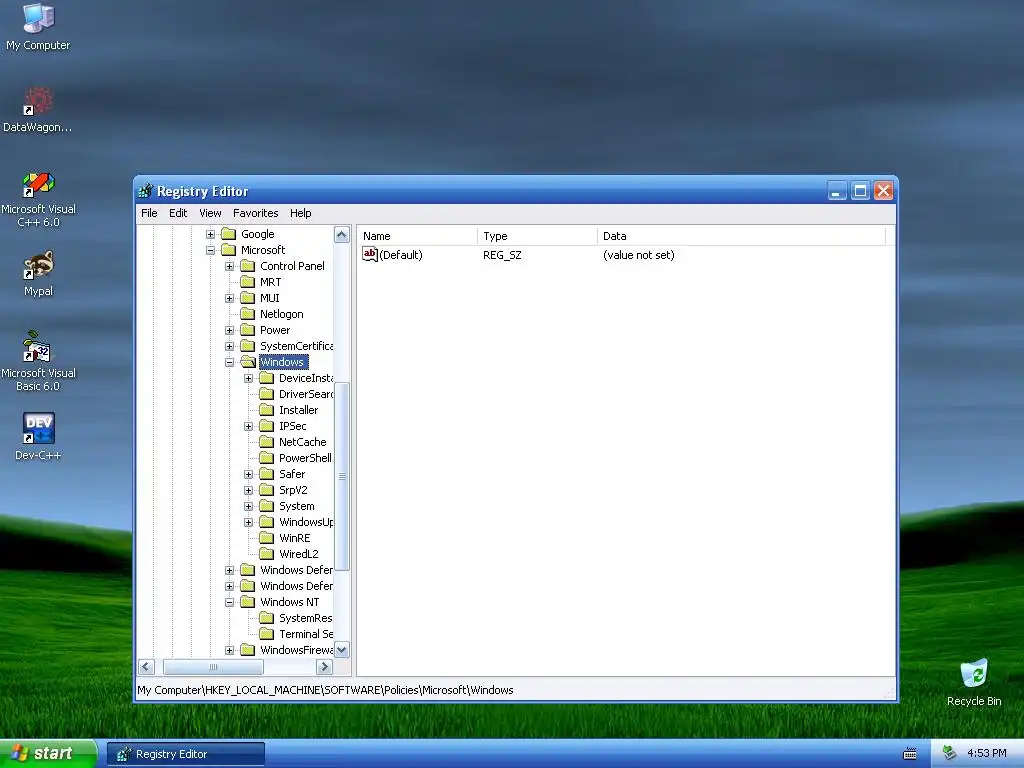
Task: Open the Edit menu
Action: [x=178, y=213]
